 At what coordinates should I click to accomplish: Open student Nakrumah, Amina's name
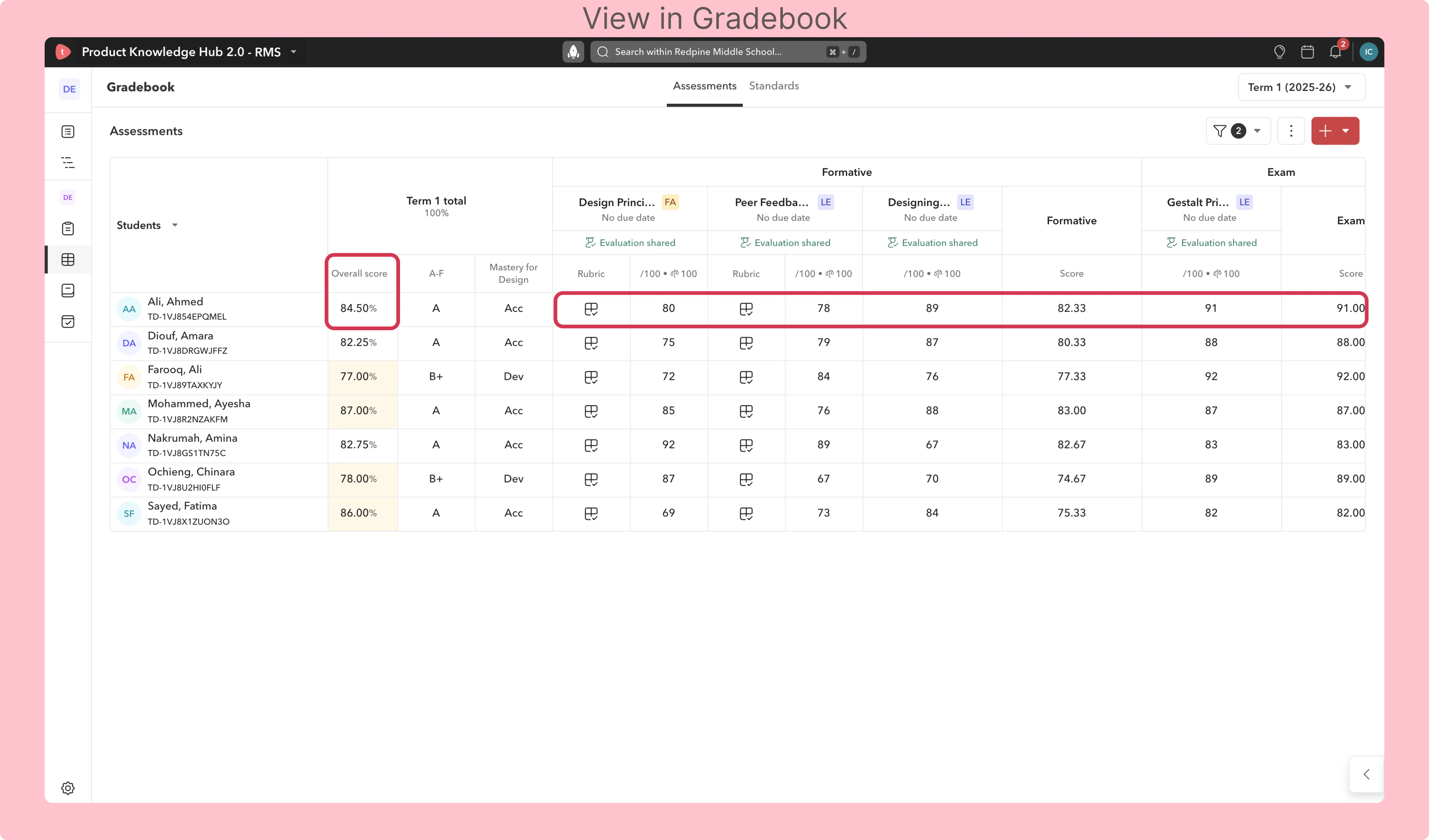(x=192, y=438)
